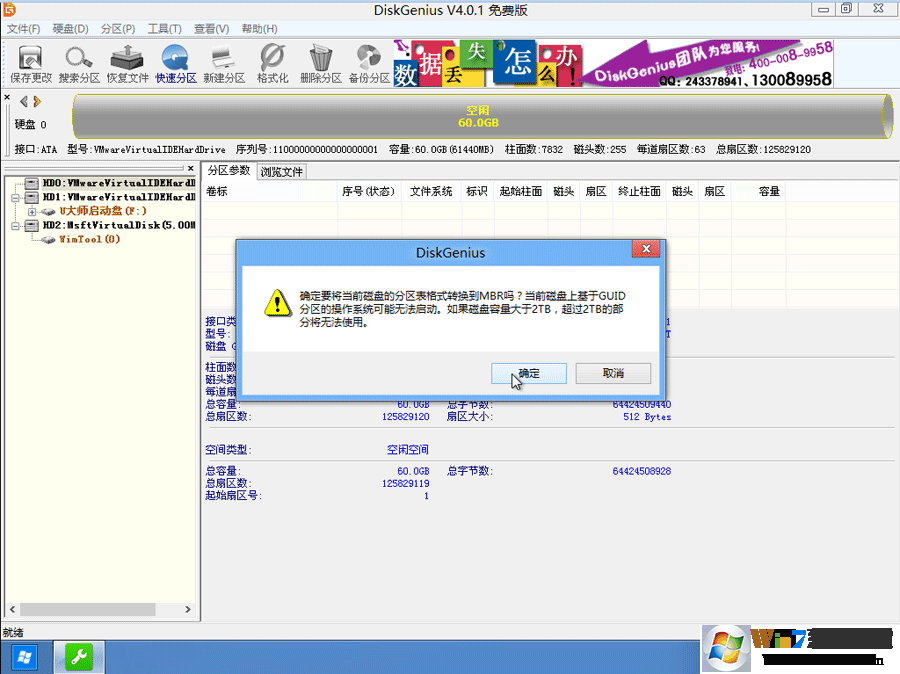Screen dimensions: 900x674
Task: Collapse the HD2 MsftVirtualDisk tree node
Action: pyautogui.click(x=14, y=225)
